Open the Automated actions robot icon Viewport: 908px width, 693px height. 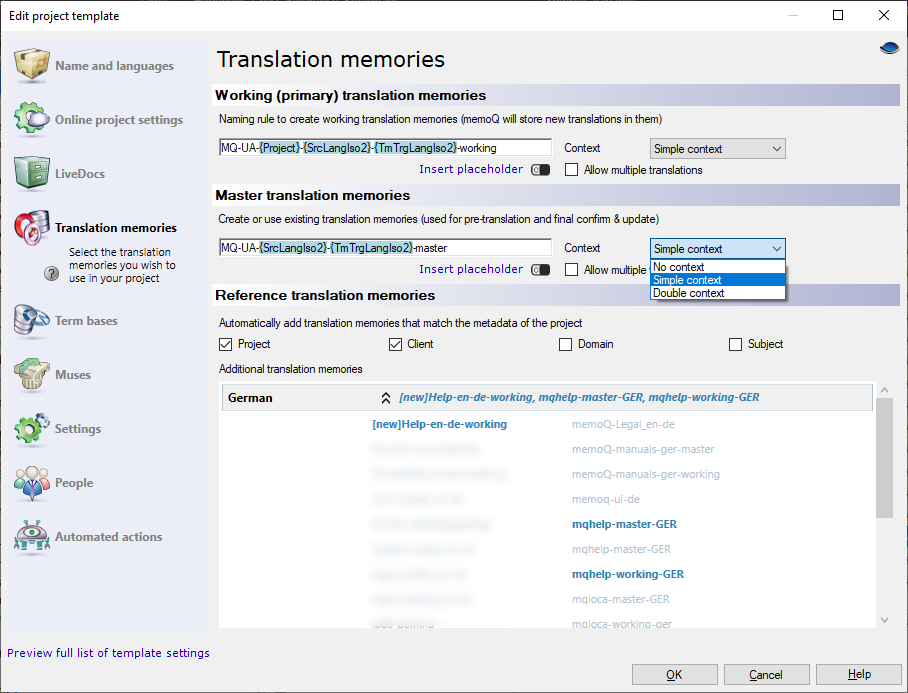pos(32,536)
